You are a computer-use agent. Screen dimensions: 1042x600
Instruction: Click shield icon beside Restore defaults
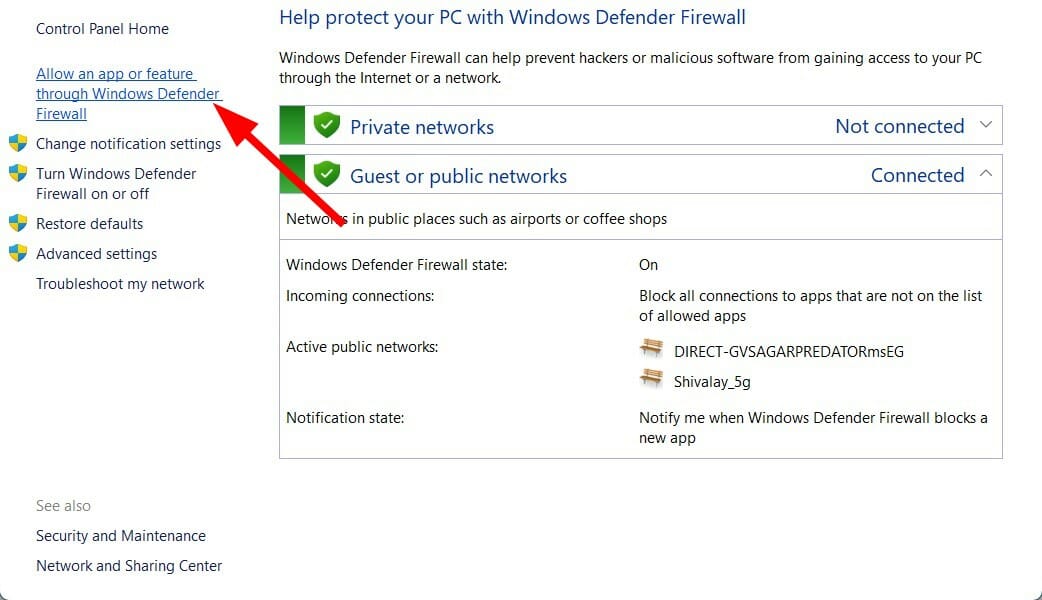click(x=18, y=223)
